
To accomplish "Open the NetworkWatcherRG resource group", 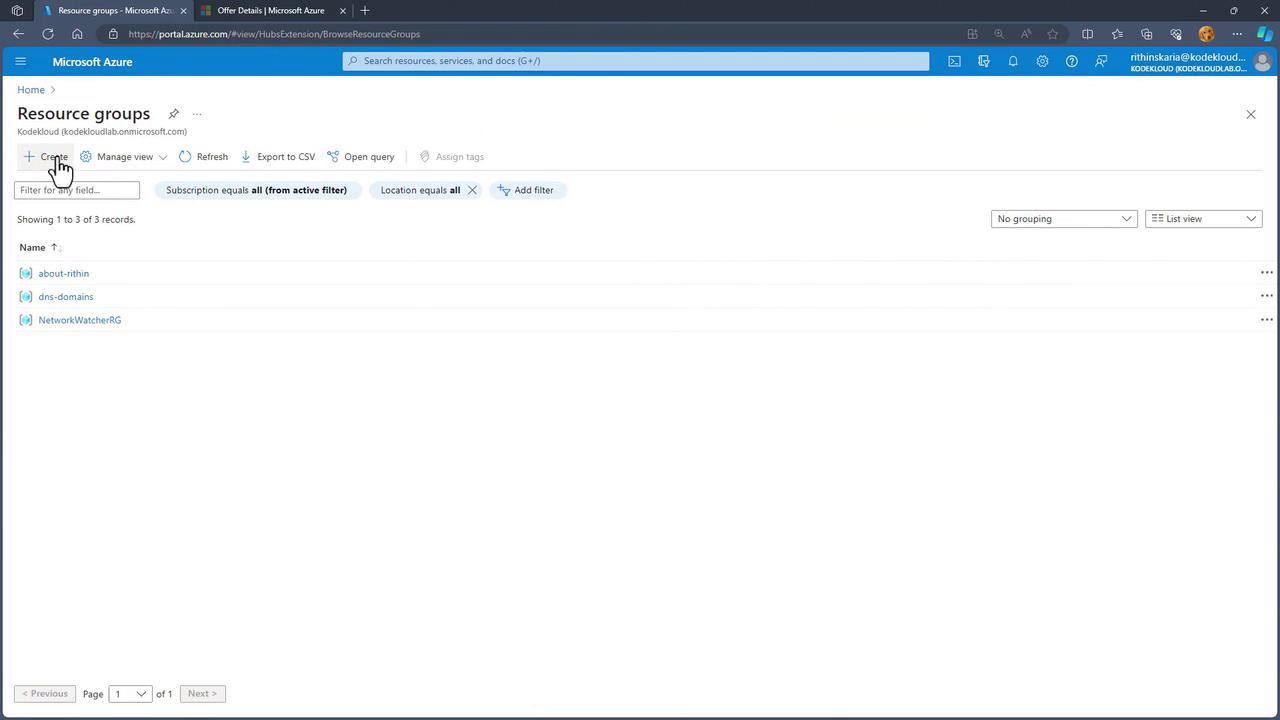I will [80, 320].
